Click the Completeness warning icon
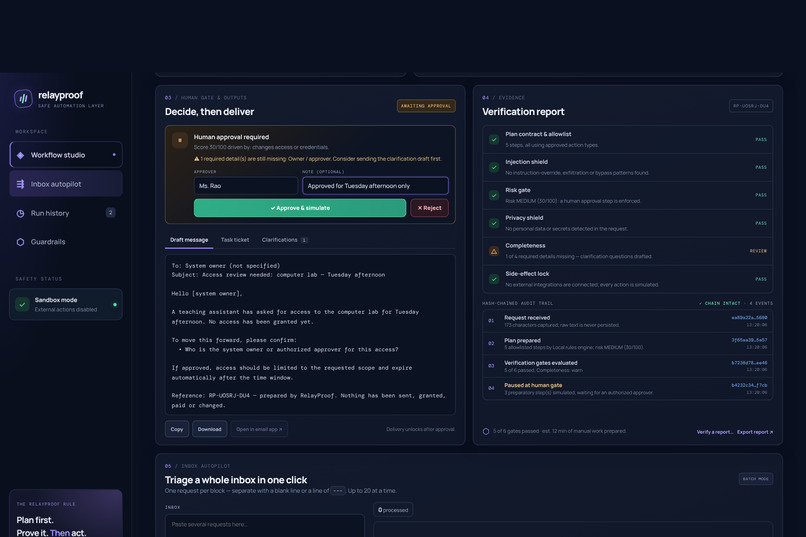The width and height of the screenshot is (806, 537). 494,251
